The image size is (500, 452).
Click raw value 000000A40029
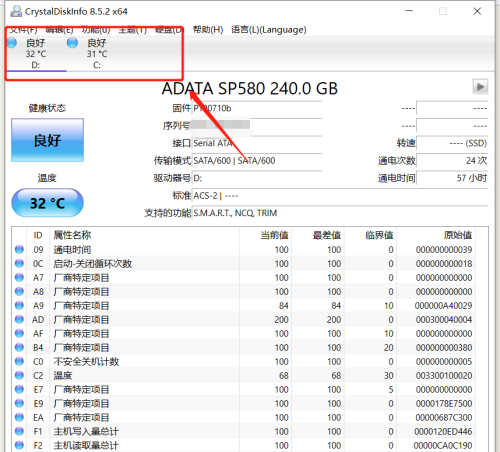pos(443,306)
